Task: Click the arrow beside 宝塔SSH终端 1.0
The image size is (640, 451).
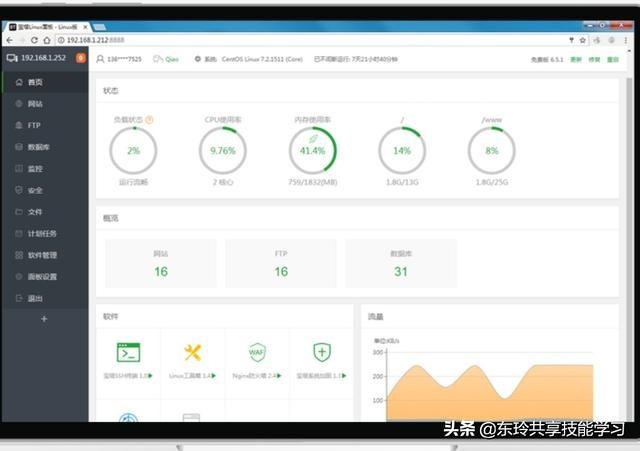Action: 150,375
